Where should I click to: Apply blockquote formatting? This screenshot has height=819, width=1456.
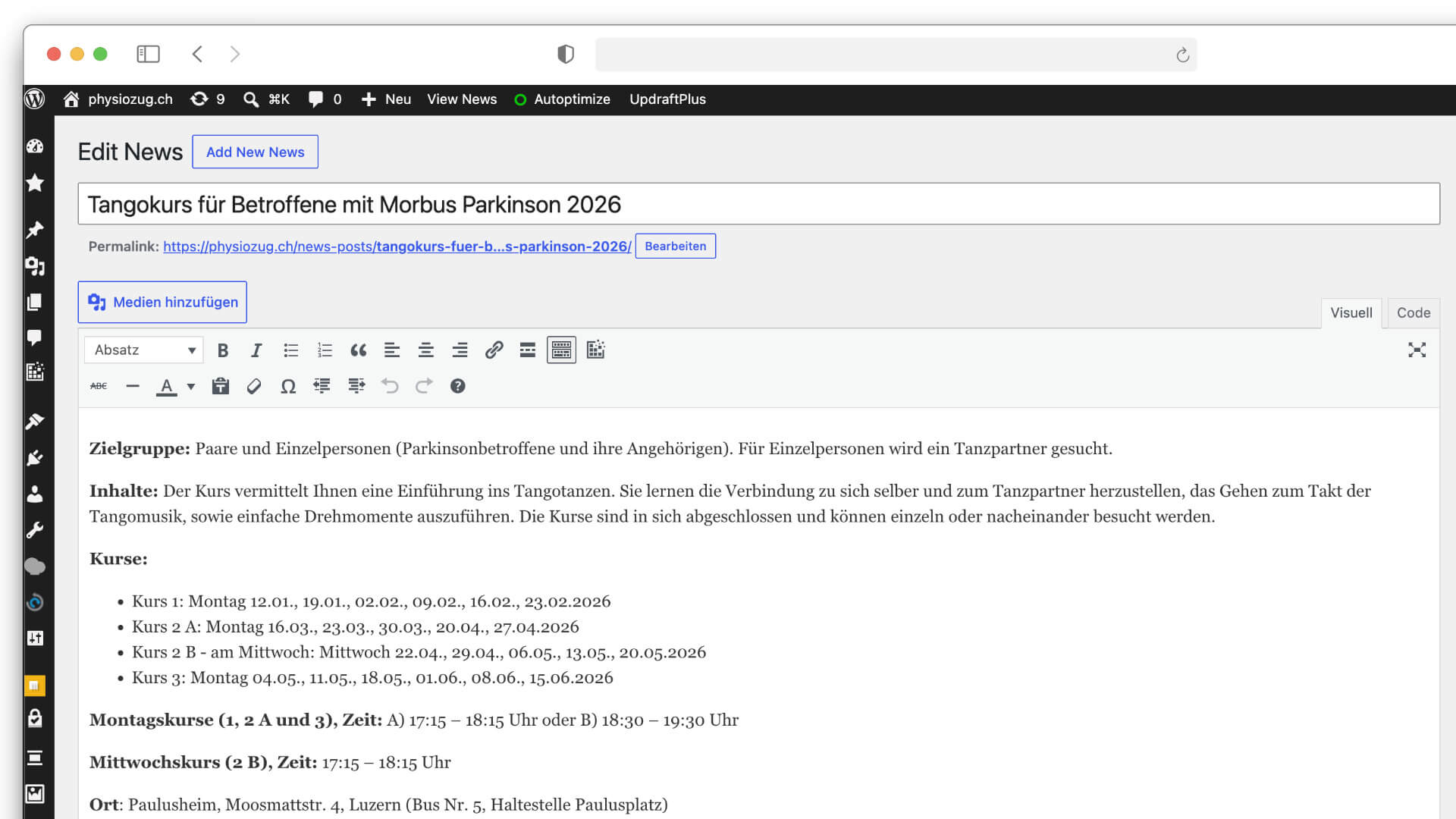[x=358, y=350]
